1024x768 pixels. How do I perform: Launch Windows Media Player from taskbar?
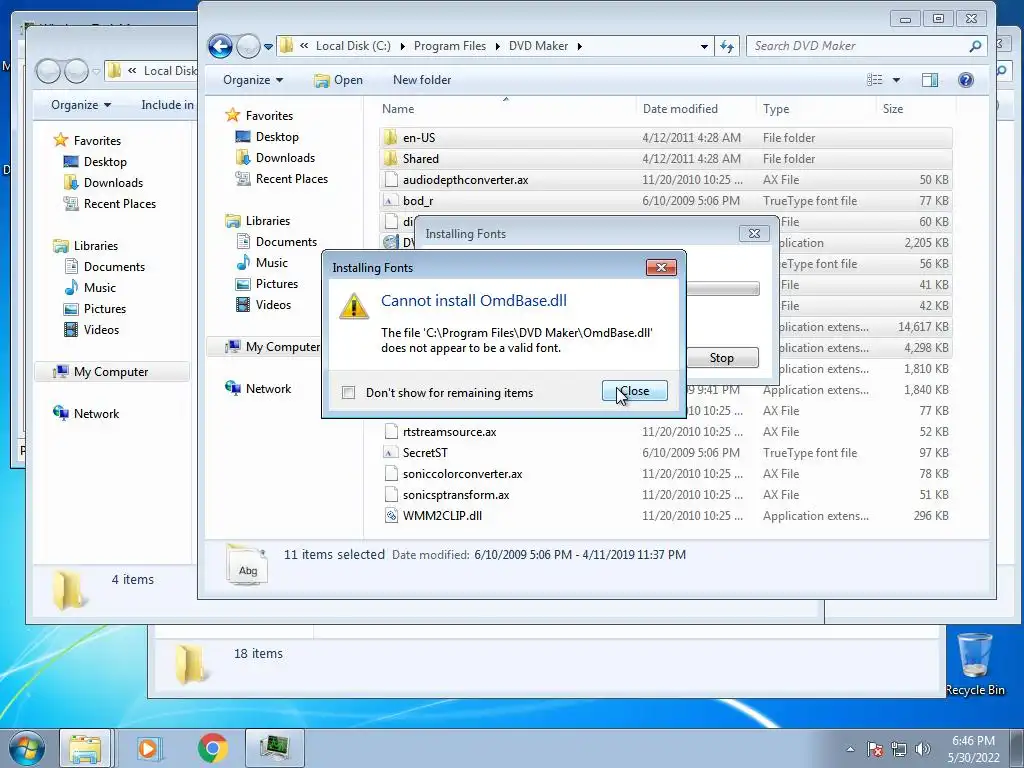[x=148, y=748]
